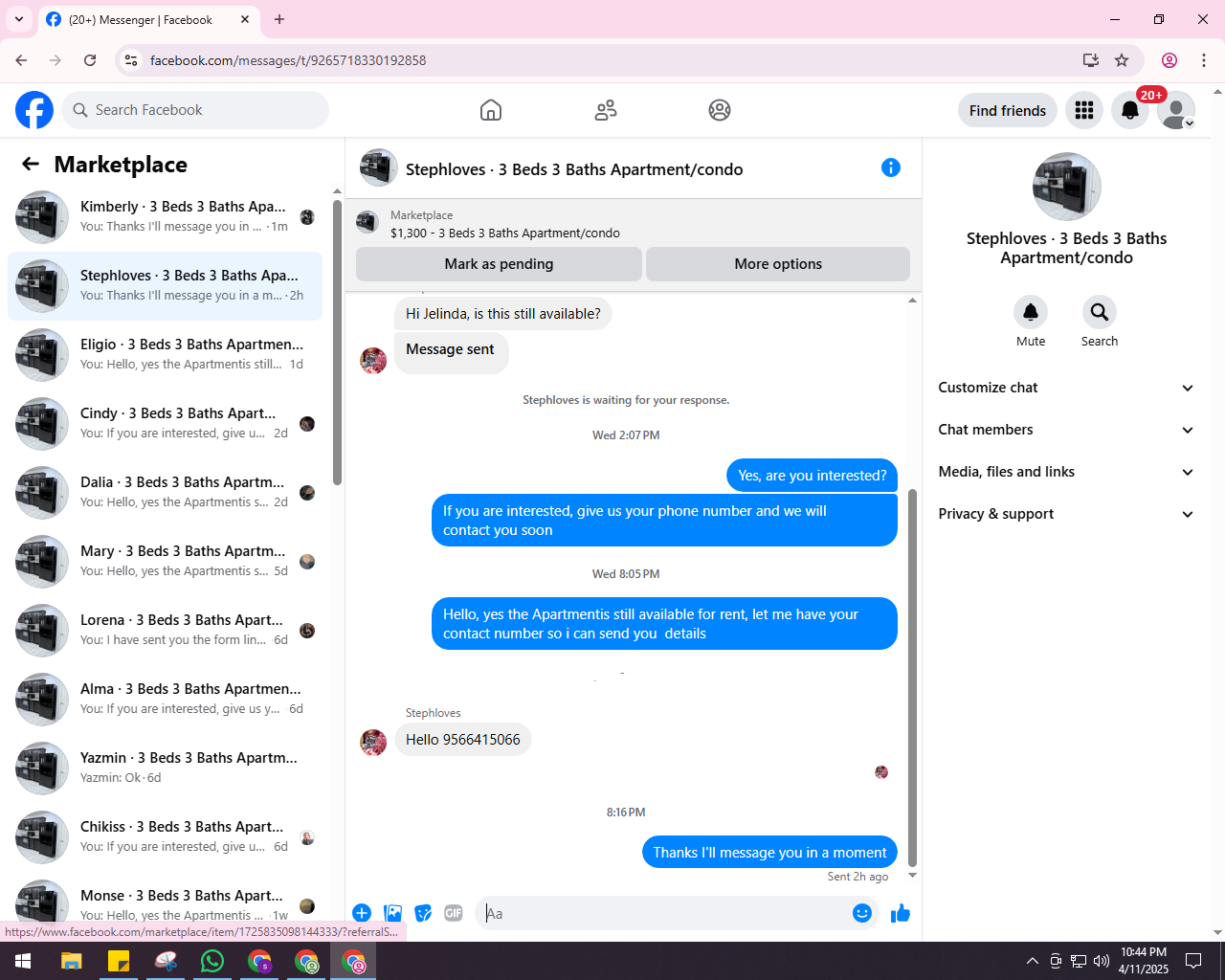This screenshot has height=980, width=1225.
Task: Click the Facebook logo
Action: tap(34, 110)
